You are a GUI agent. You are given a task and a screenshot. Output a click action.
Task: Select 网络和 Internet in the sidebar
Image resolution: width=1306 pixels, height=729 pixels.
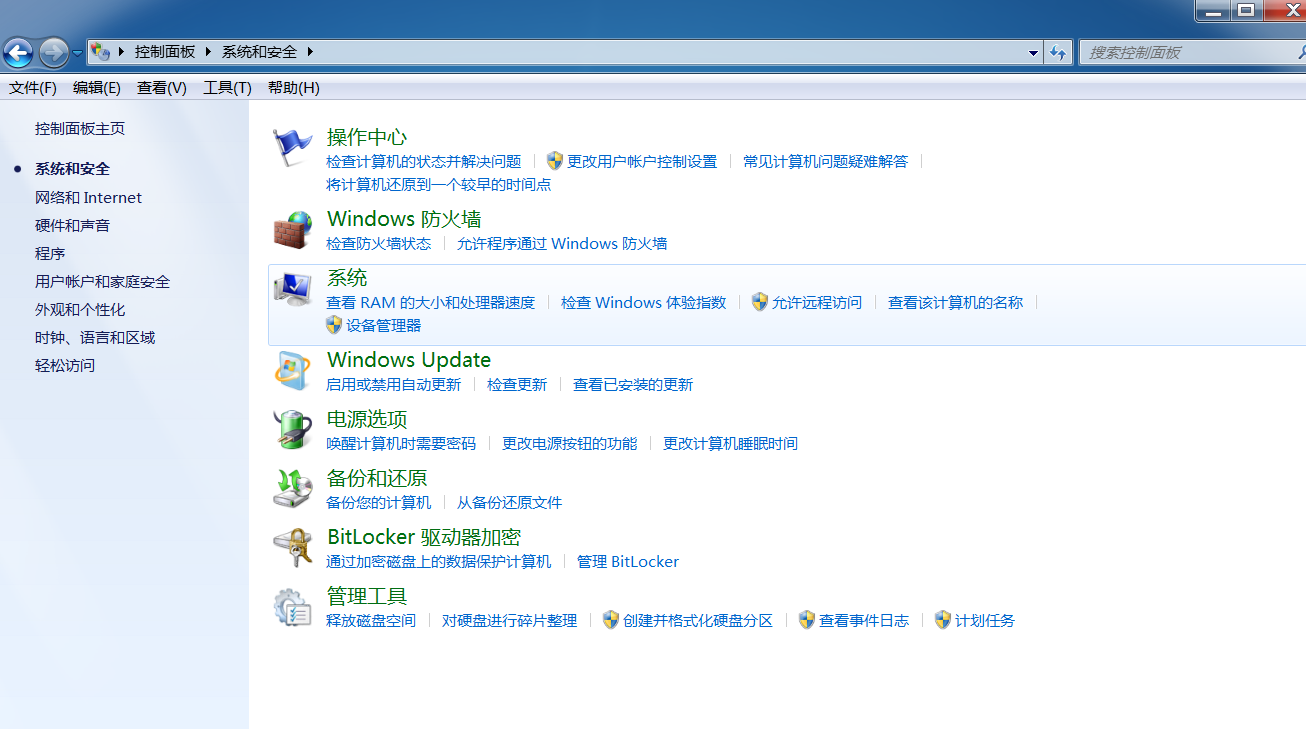coord(88,198)
